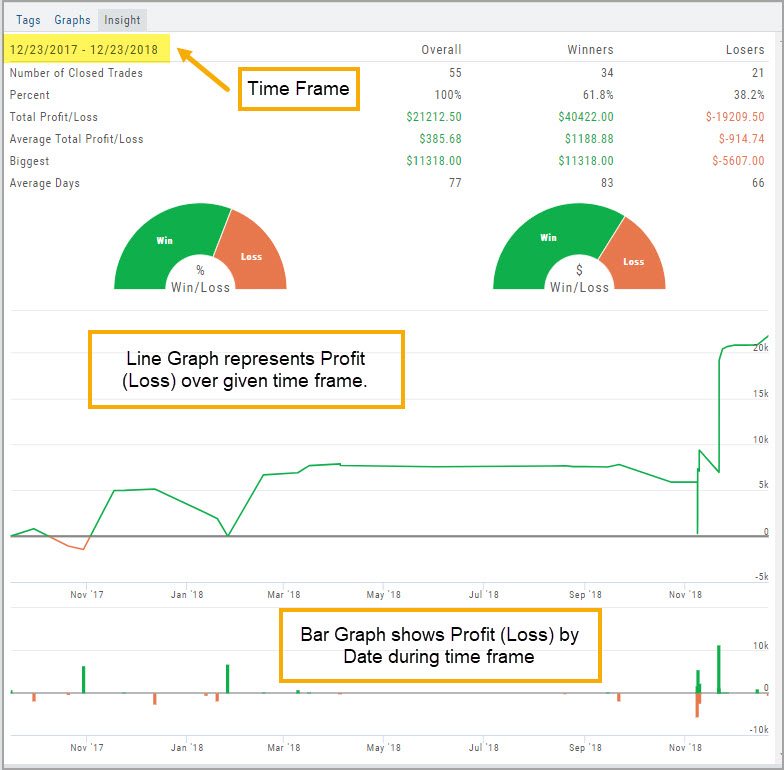The image size is (784, 770).
Task: Click the Winners column header
Action: 590,50
